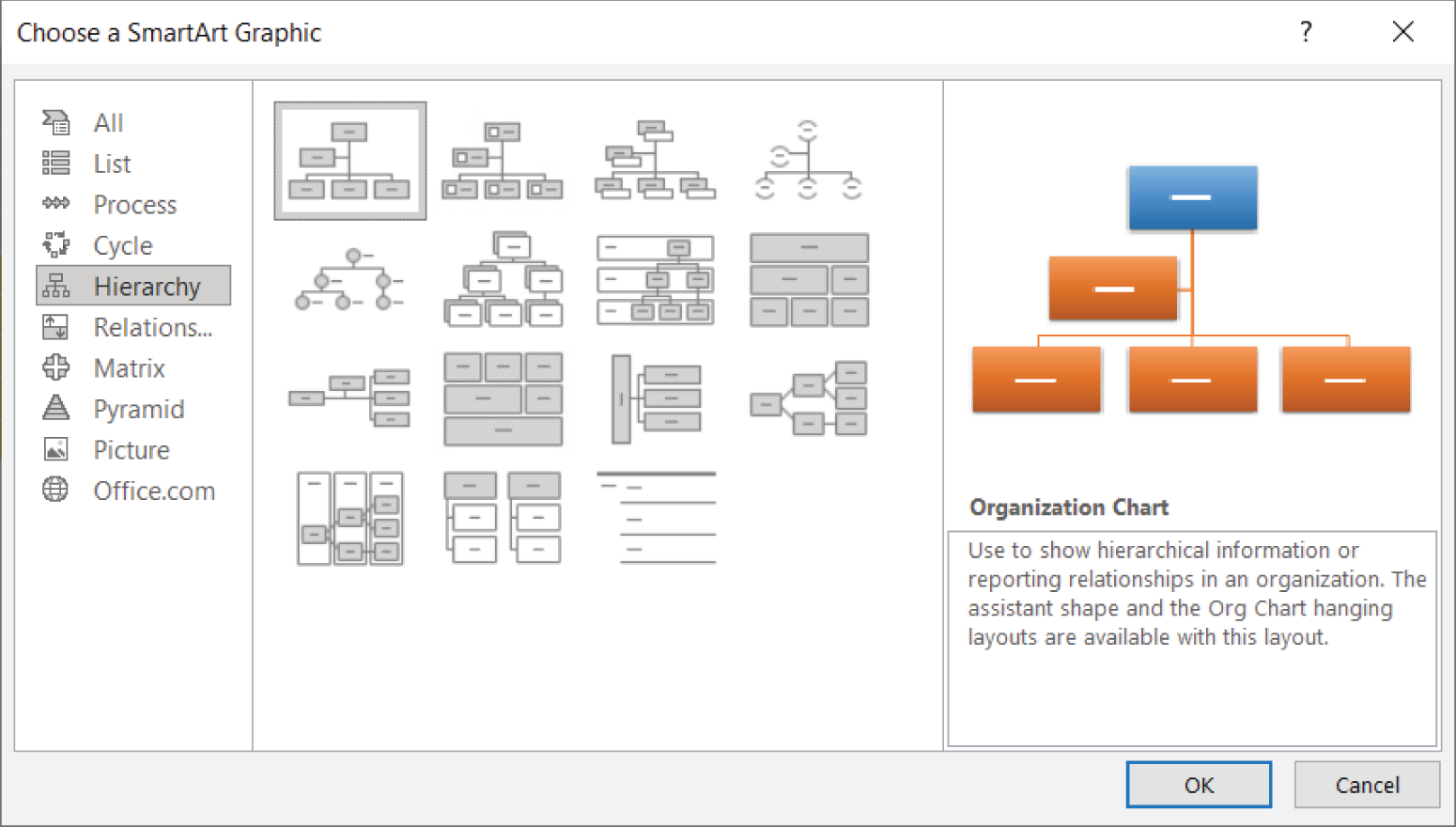This screenshot has width=1456, height=827.
Task: Close the Choose a SmartArt Graphic dialog
Action: [1402, 32]
